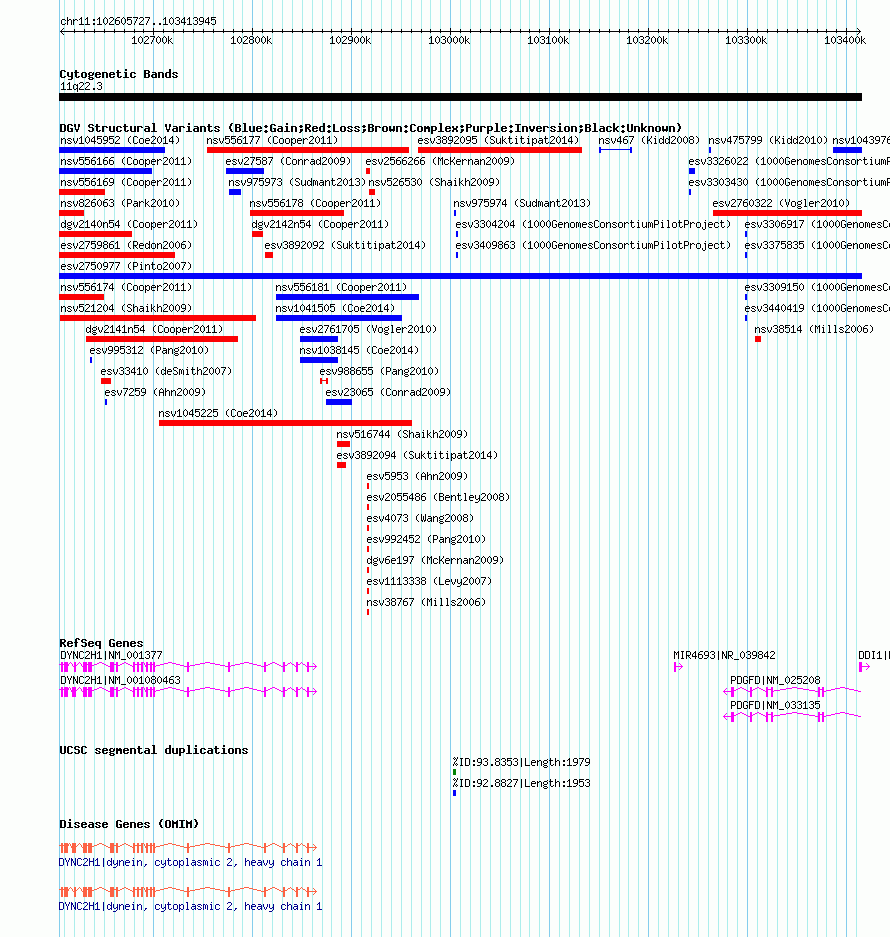Select nsv516744 (Shaikh2009) variant label

[x=402, y=434]
